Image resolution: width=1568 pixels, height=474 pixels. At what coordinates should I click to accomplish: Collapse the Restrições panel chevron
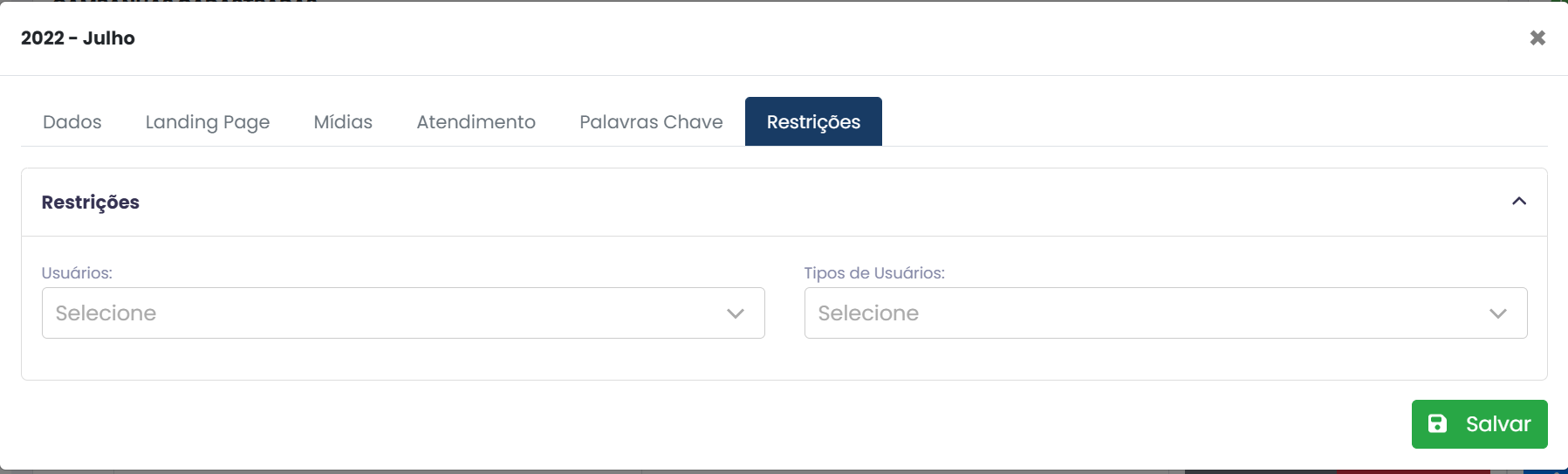tap(1519, 202)
